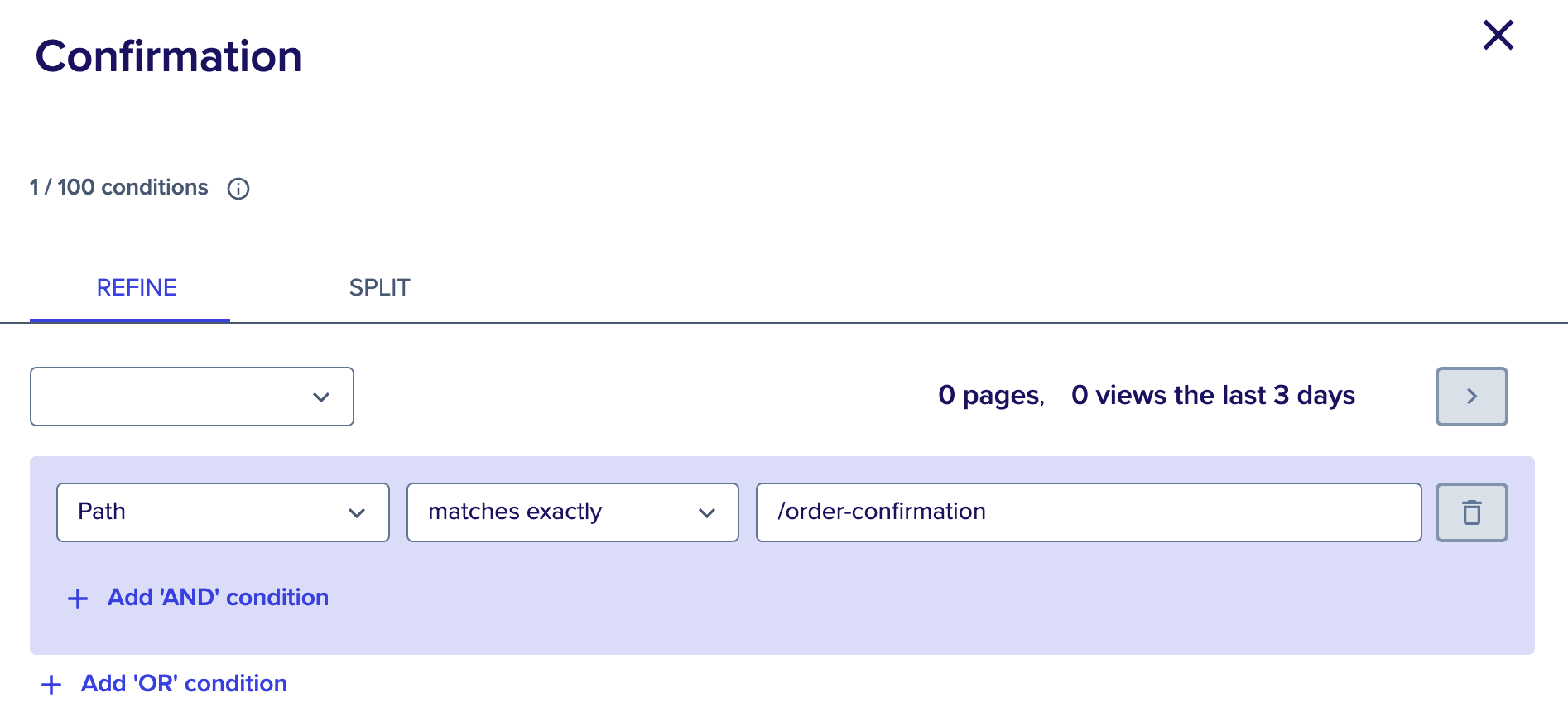1568x712 pixels.
Task: Click the chevron in "matches exactly" dropdown
Action: [x=707, y=513]
